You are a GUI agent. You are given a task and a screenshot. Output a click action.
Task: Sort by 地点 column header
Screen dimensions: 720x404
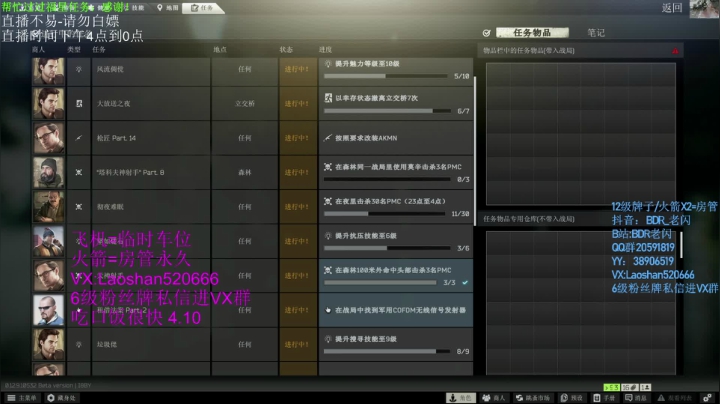219,50
